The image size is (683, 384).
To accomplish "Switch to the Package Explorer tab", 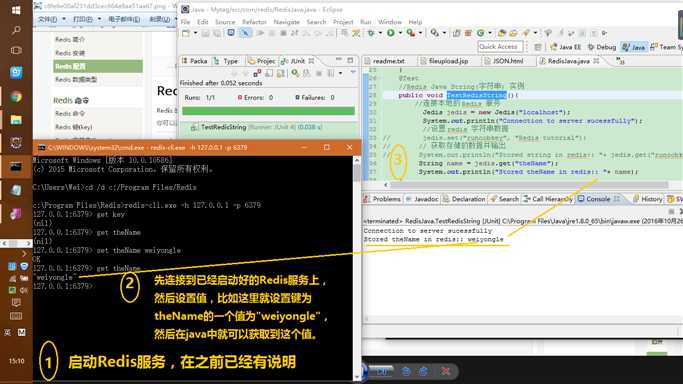I will (194, 61).
